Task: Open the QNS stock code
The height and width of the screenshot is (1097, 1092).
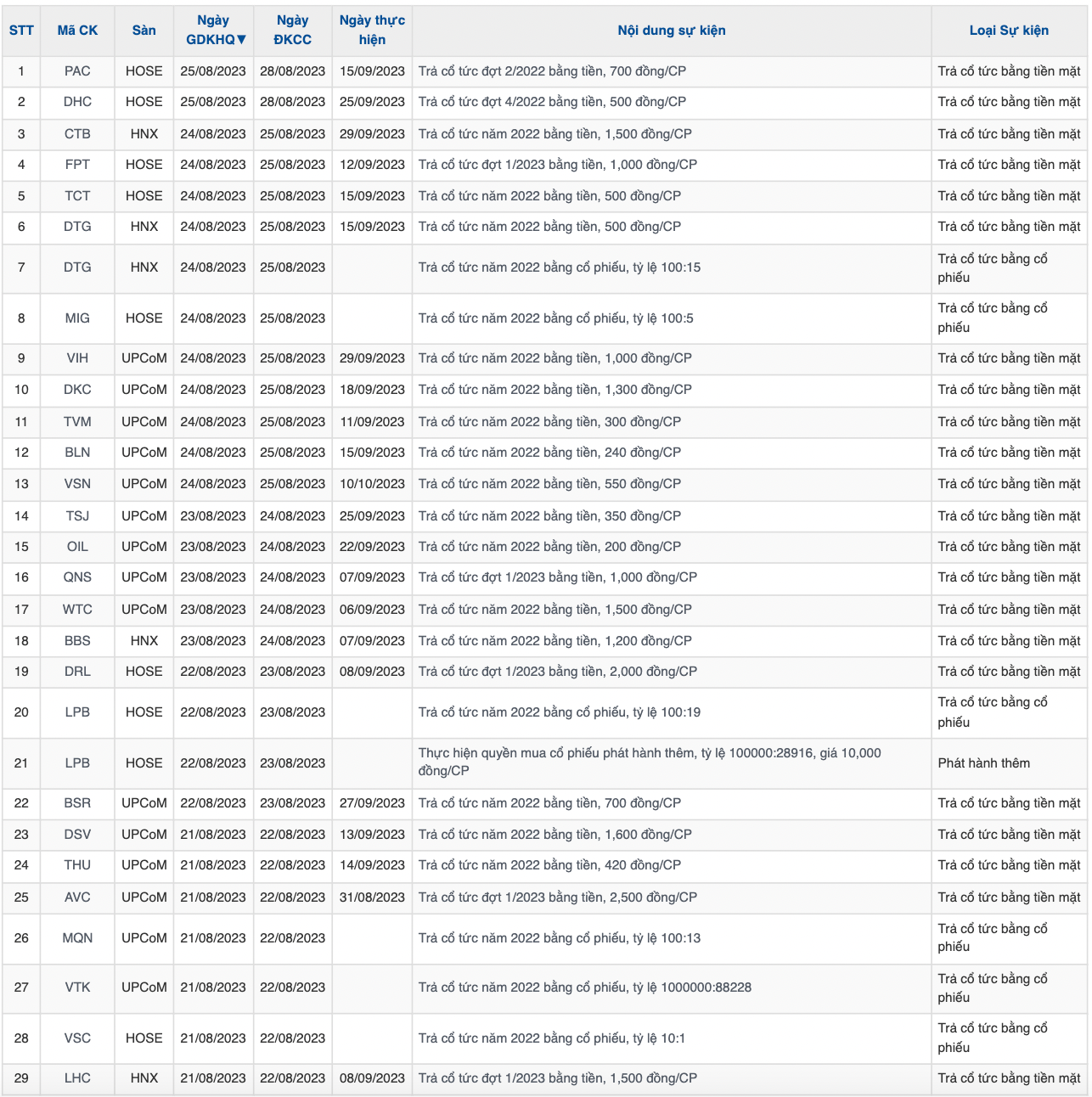Action: click(77, 577)
